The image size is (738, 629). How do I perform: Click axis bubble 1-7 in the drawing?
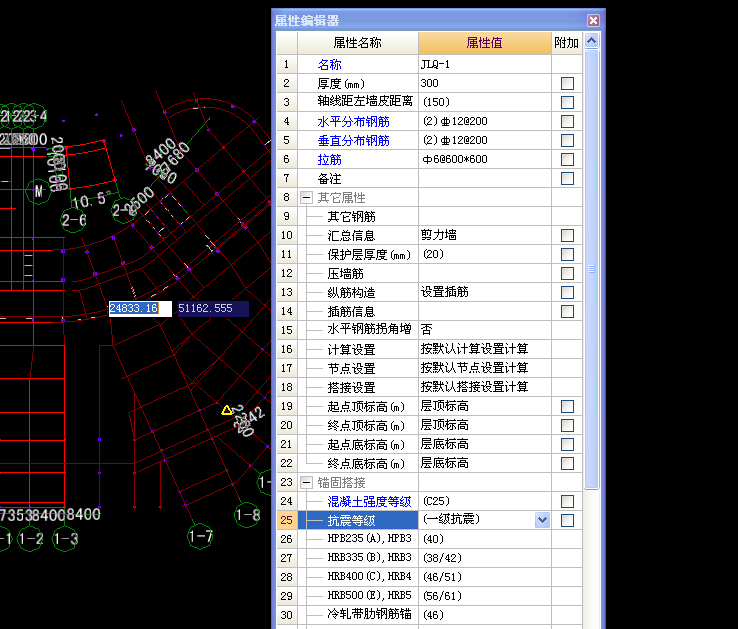coord(200,536)
